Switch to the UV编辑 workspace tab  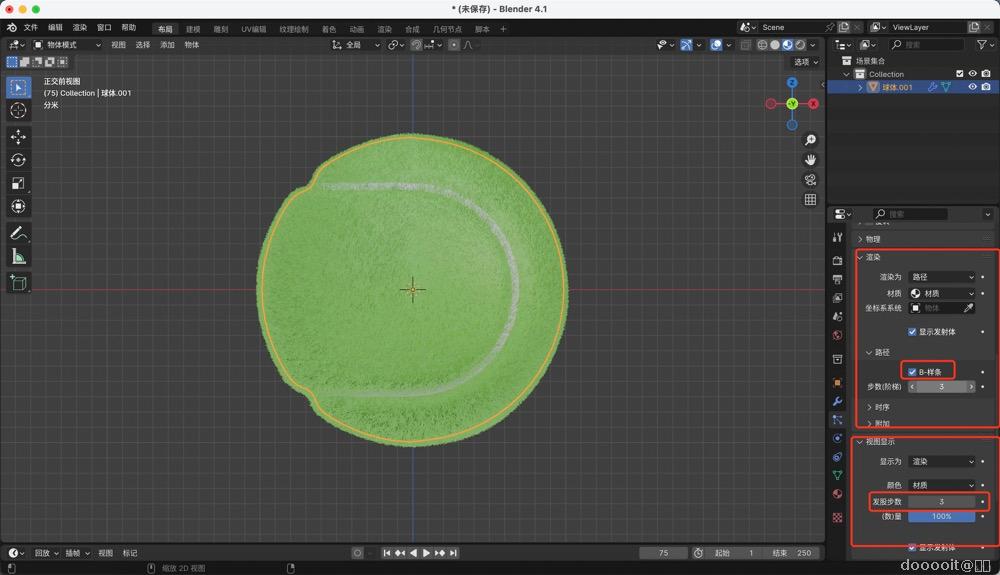tap(253, 29)
